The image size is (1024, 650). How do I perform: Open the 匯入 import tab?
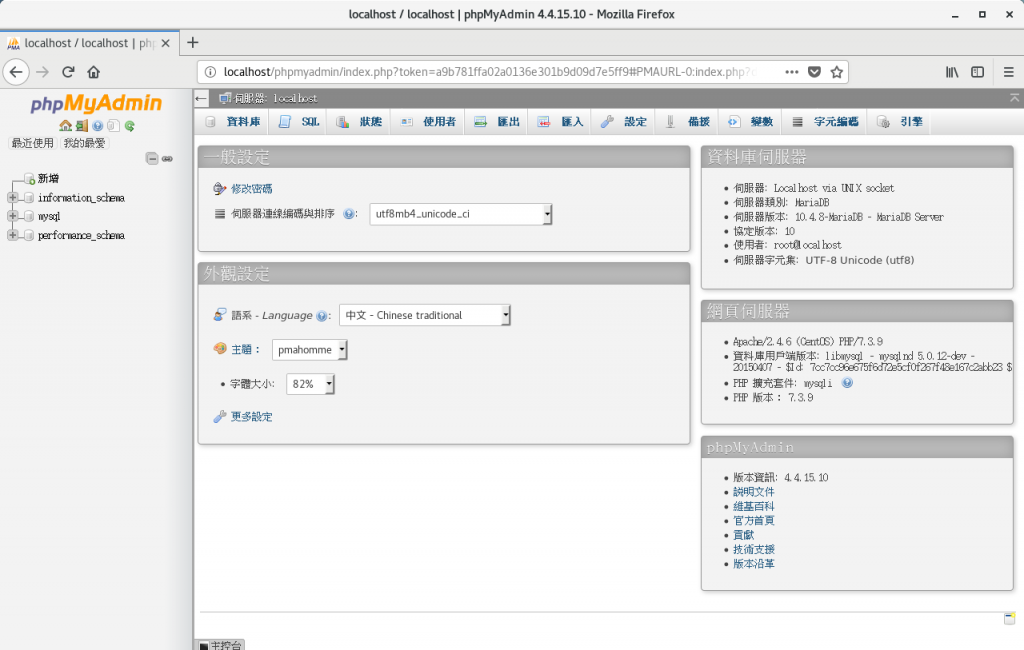560,122
